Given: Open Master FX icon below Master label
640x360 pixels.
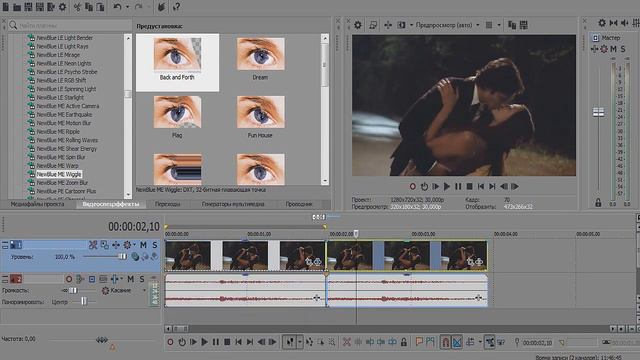Looking at the screenshot, I should (x=595, y=49).
